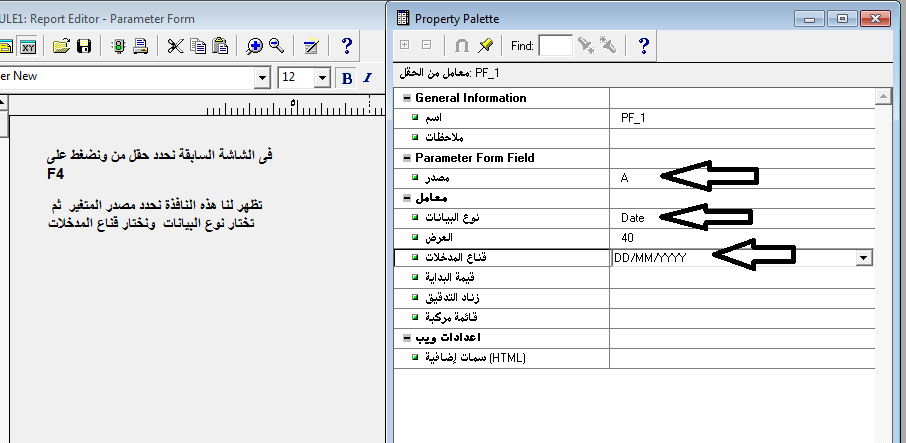906x443 pixels.
Task: Click the Run traffic light icon
Action: tap(118, 46)
